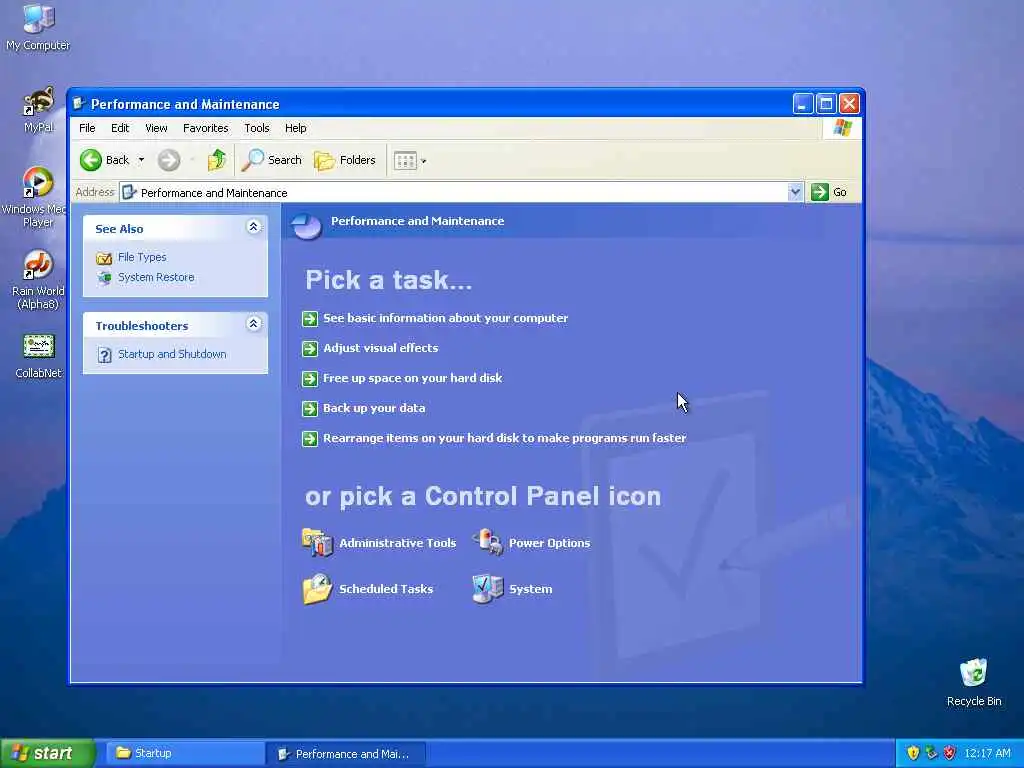Open the Favorites menu
The width and height of the screenshot is (1024, 768).
pyautogui.click(x=206, y=128)
